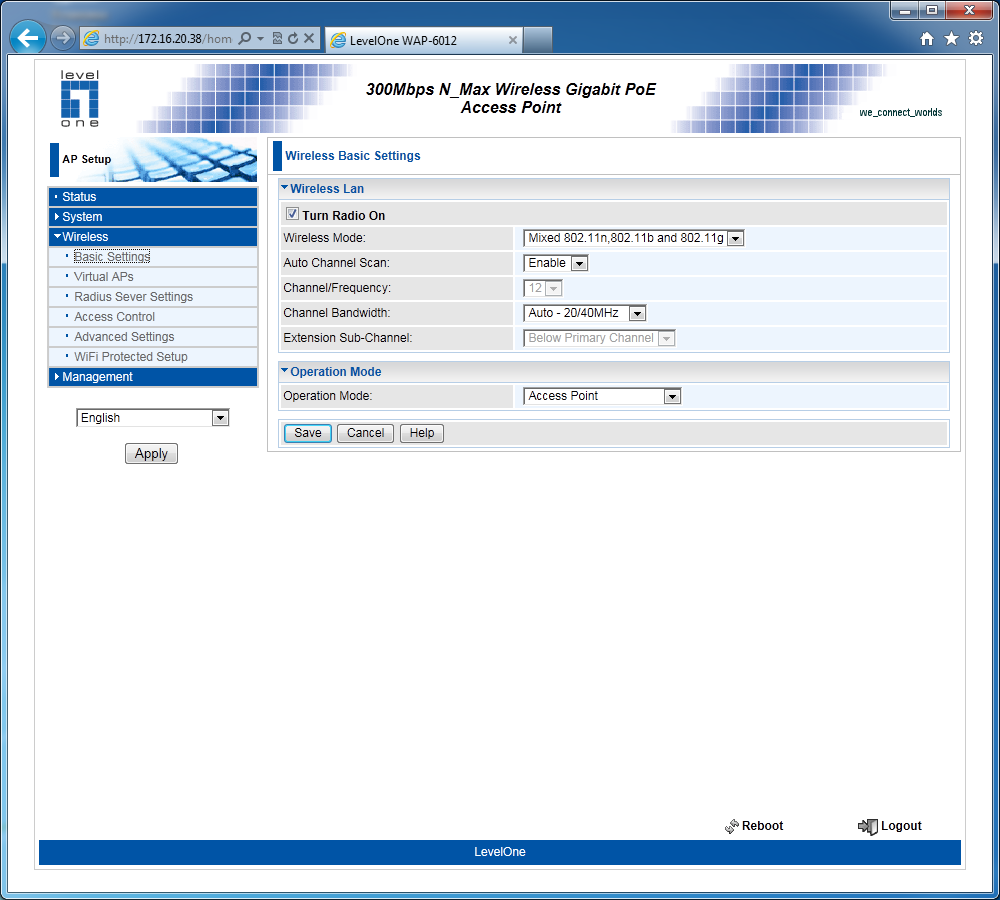Click the search magnifier in address bar
The width and height of the screenshot is (1000, 900).
pos(244,38)
